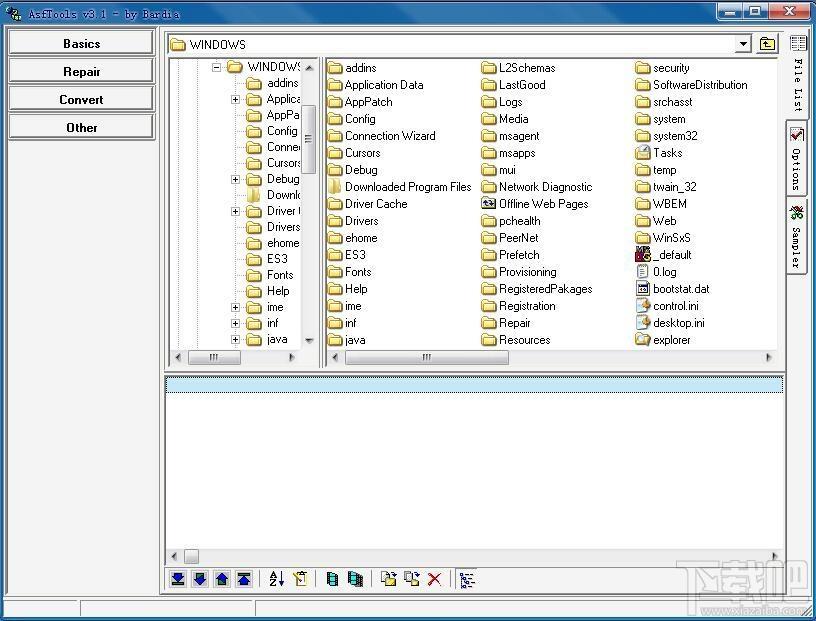Click tree scrollbar down arrow

[309, 341]
